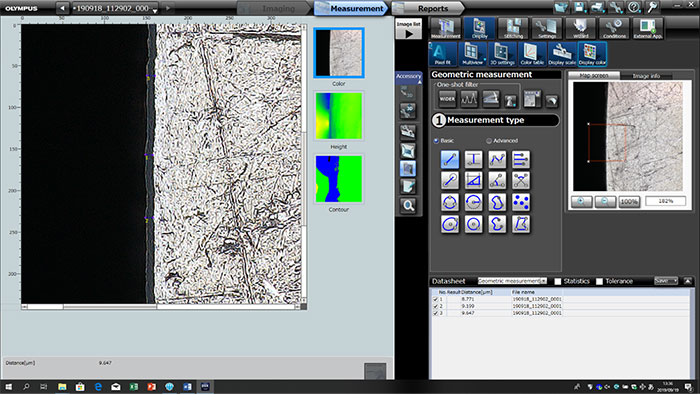The height and width of the screenshot is (394, 700).
Task: Select the Height map thumbnail
Action: (x=339, y=116)
